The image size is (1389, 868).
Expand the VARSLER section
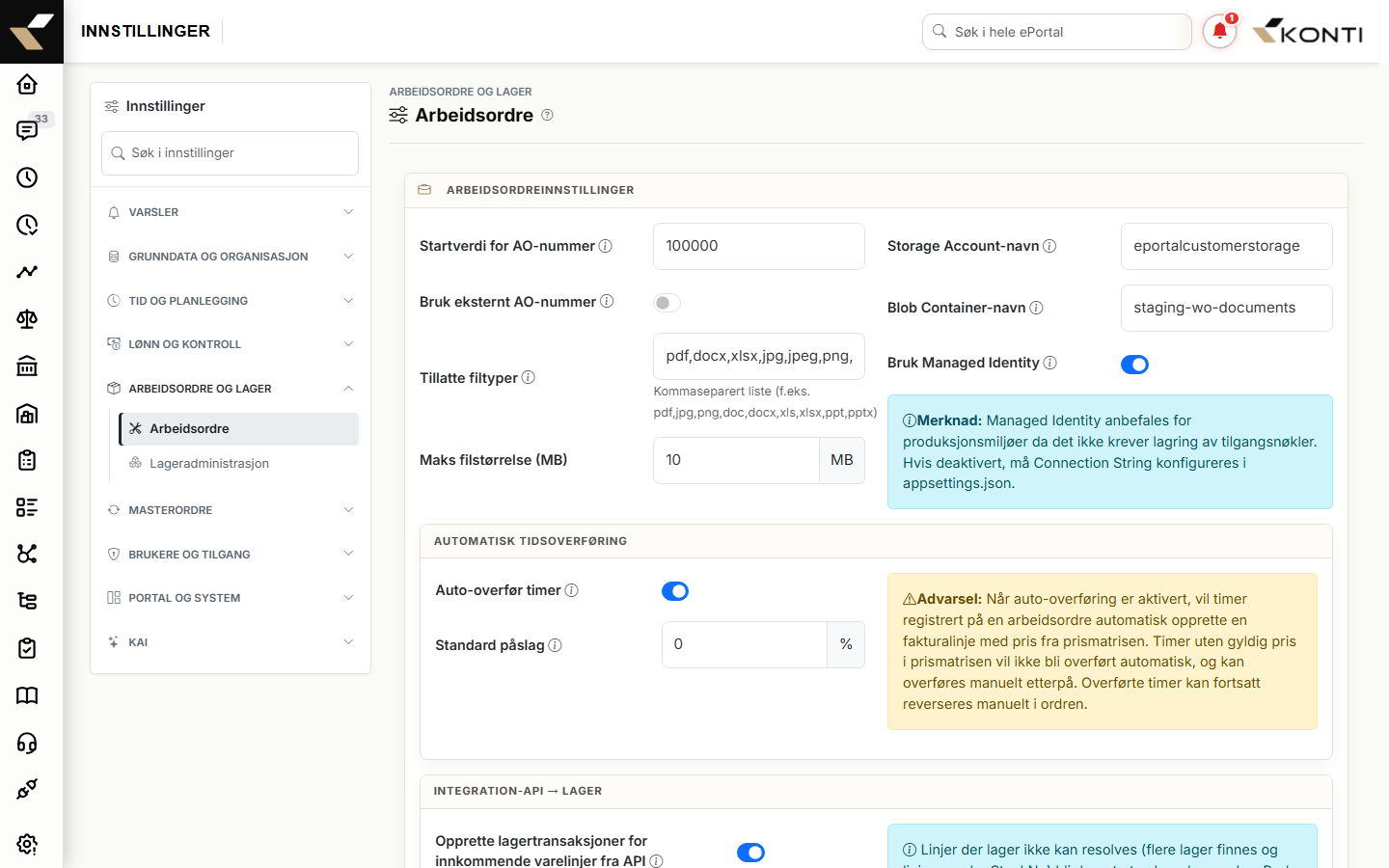[x=231, y=212]
